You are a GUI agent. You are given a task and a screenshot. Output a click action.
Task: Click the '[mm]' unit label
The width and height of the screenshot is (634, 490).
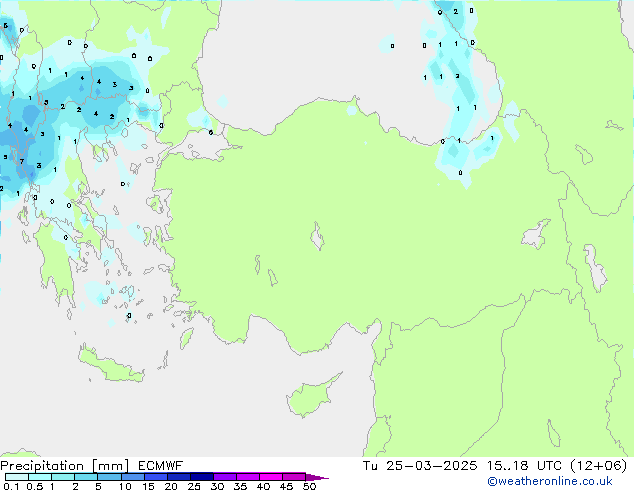coord(110,466)
